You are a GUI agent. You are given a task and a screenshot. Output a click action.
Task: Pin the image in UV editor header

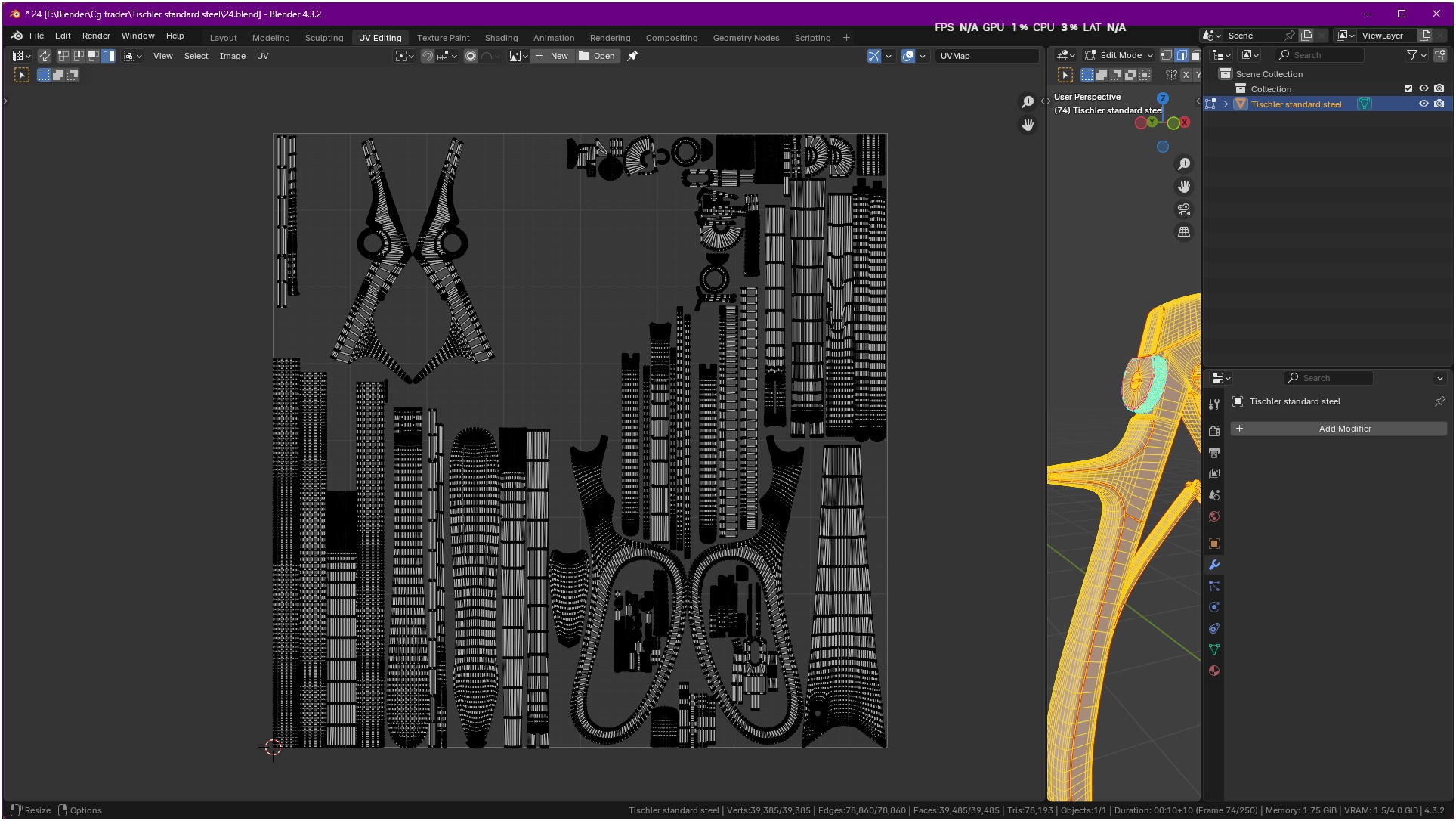tap(633, 56)
